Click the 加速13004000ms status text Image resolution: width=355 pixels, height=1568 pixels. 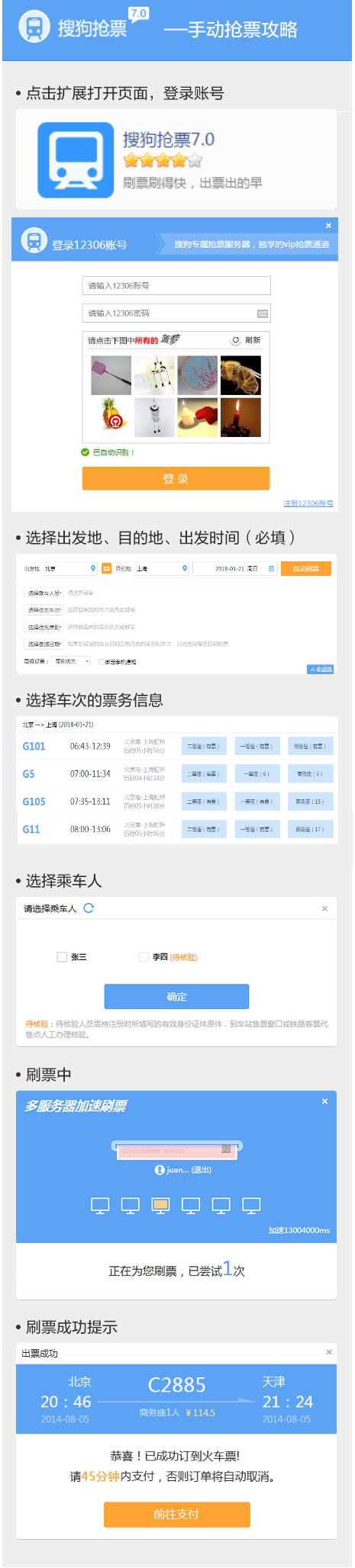point(299,1229)
